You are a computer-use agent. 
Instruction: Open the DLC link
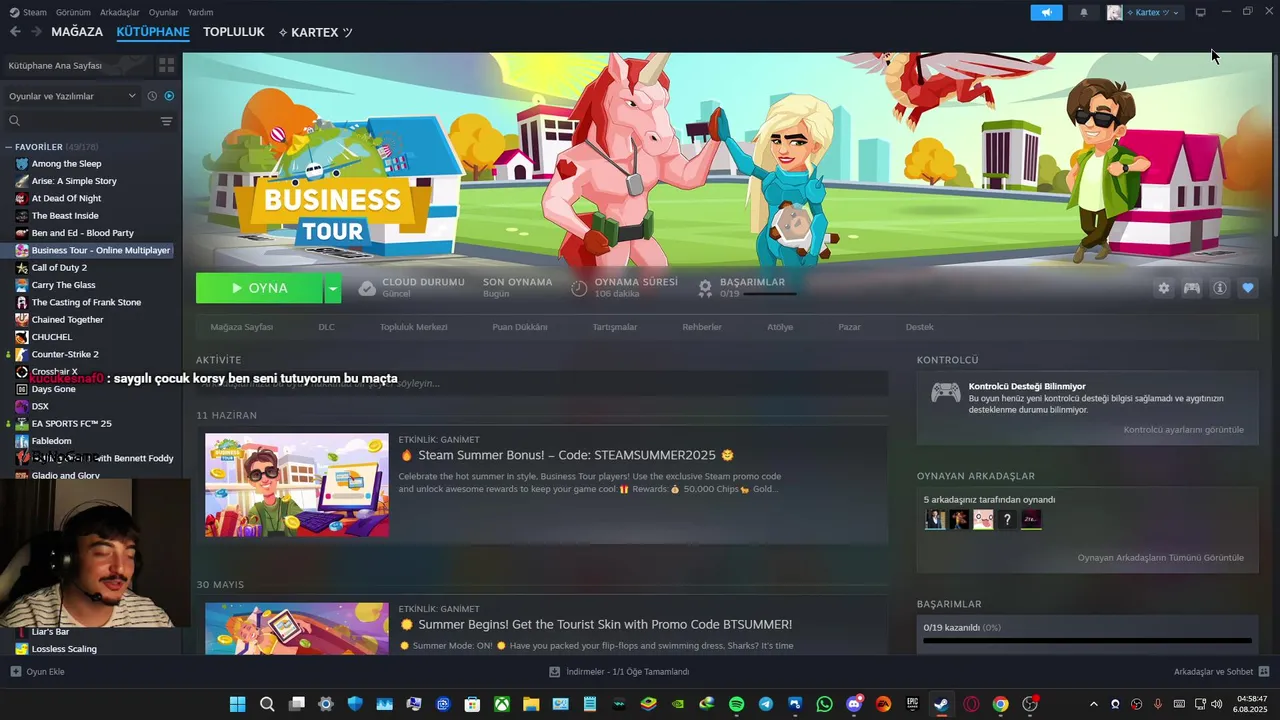pyautogui.click(x=327, y=327)
